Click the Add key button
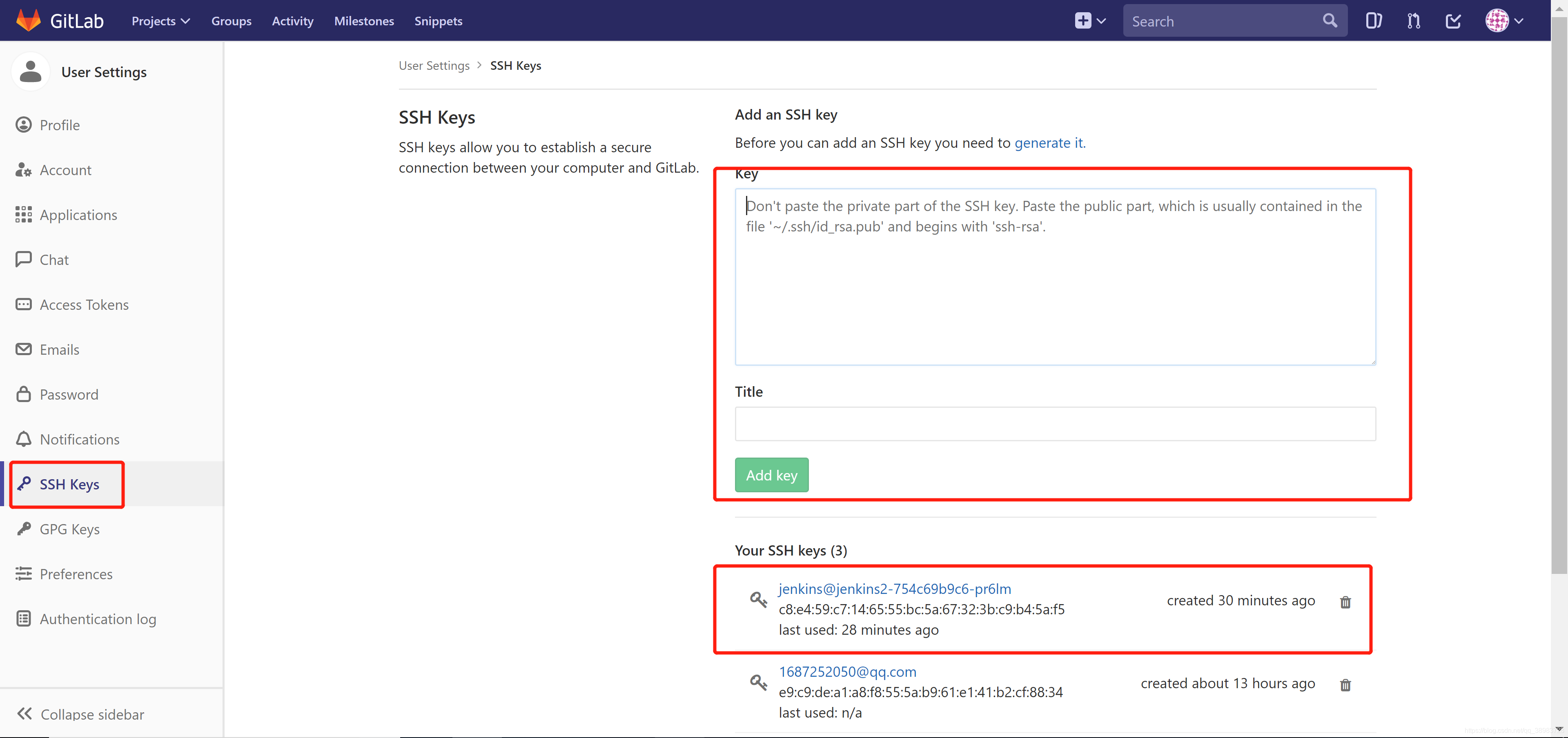This screenshot has height=738, width=1568. pos(771,475)
